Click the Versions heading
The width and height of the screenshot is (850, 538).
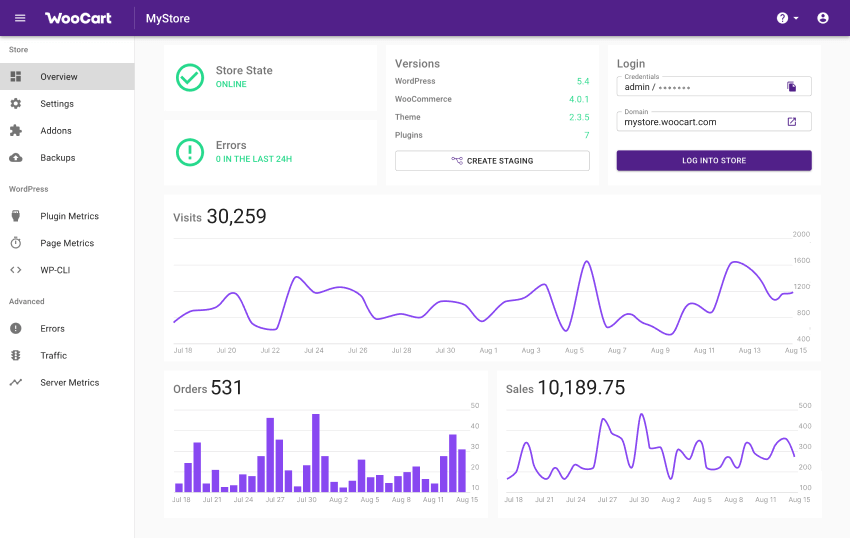coord(417,63)
